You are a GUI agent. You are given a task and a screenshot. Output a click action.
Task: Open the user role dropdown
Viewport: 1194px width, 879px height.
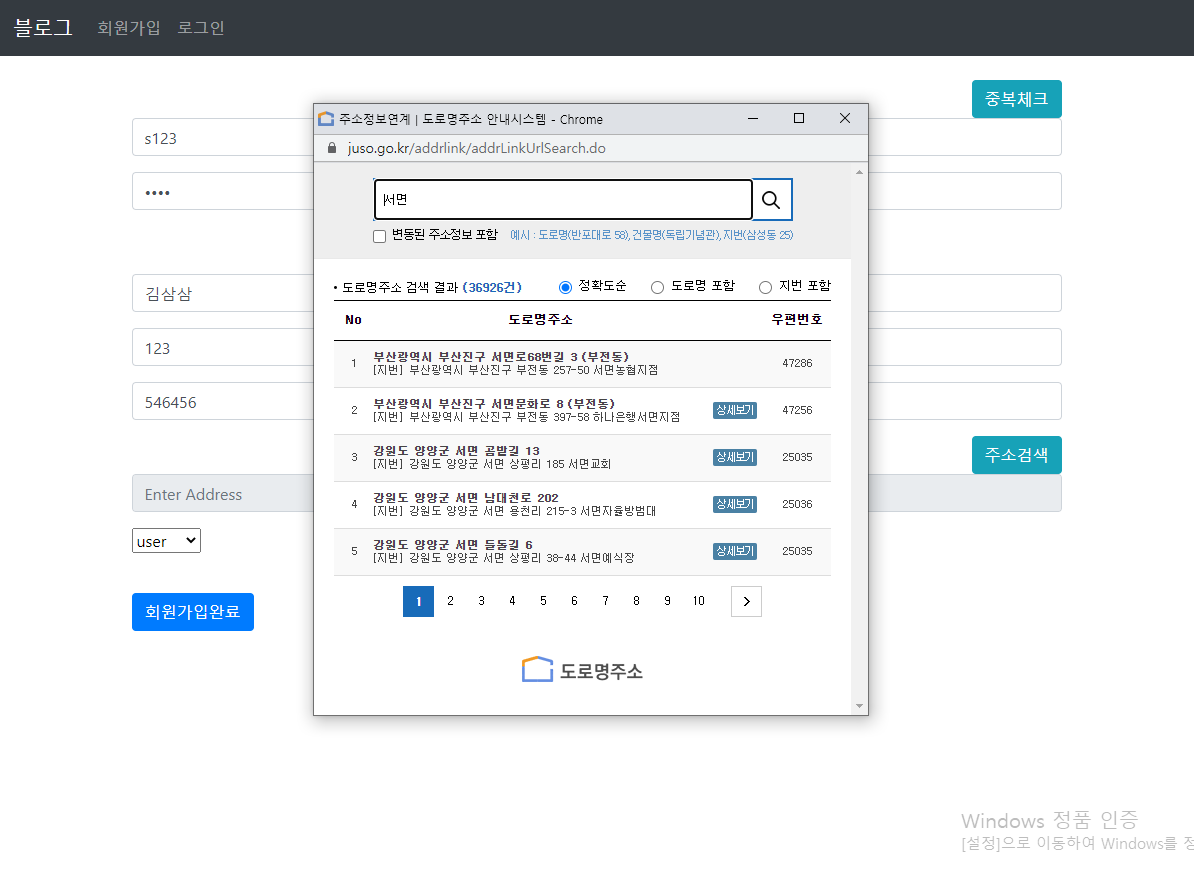click(165, 540)
